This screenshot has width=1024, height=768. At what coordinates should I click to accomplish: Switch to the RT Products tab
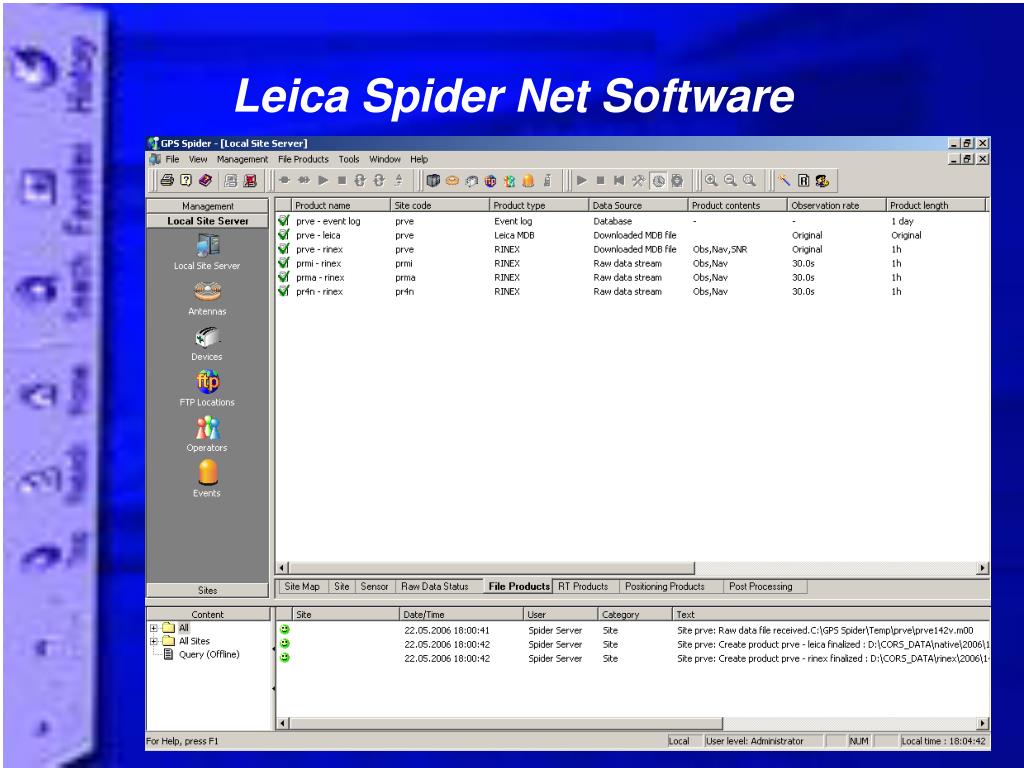pos(583,586)
